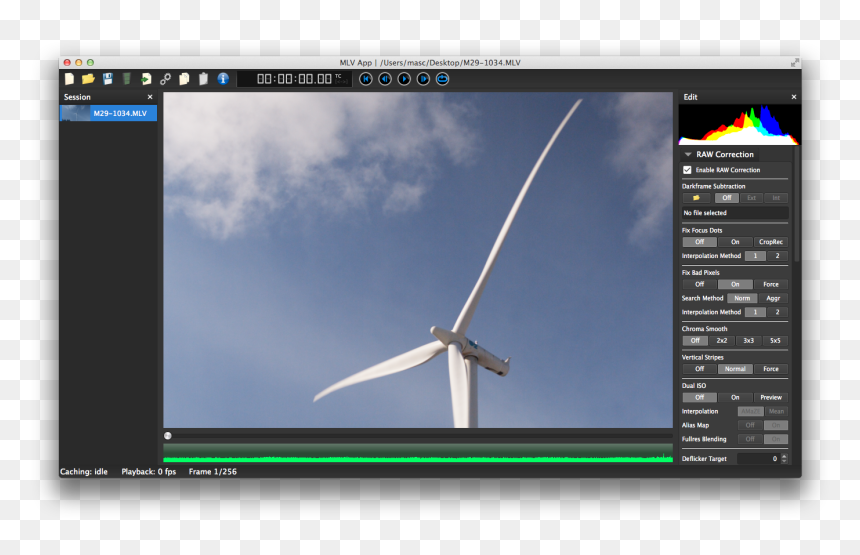
Task: Click the wind turbine preview image
Action: [x=418, y=260]
